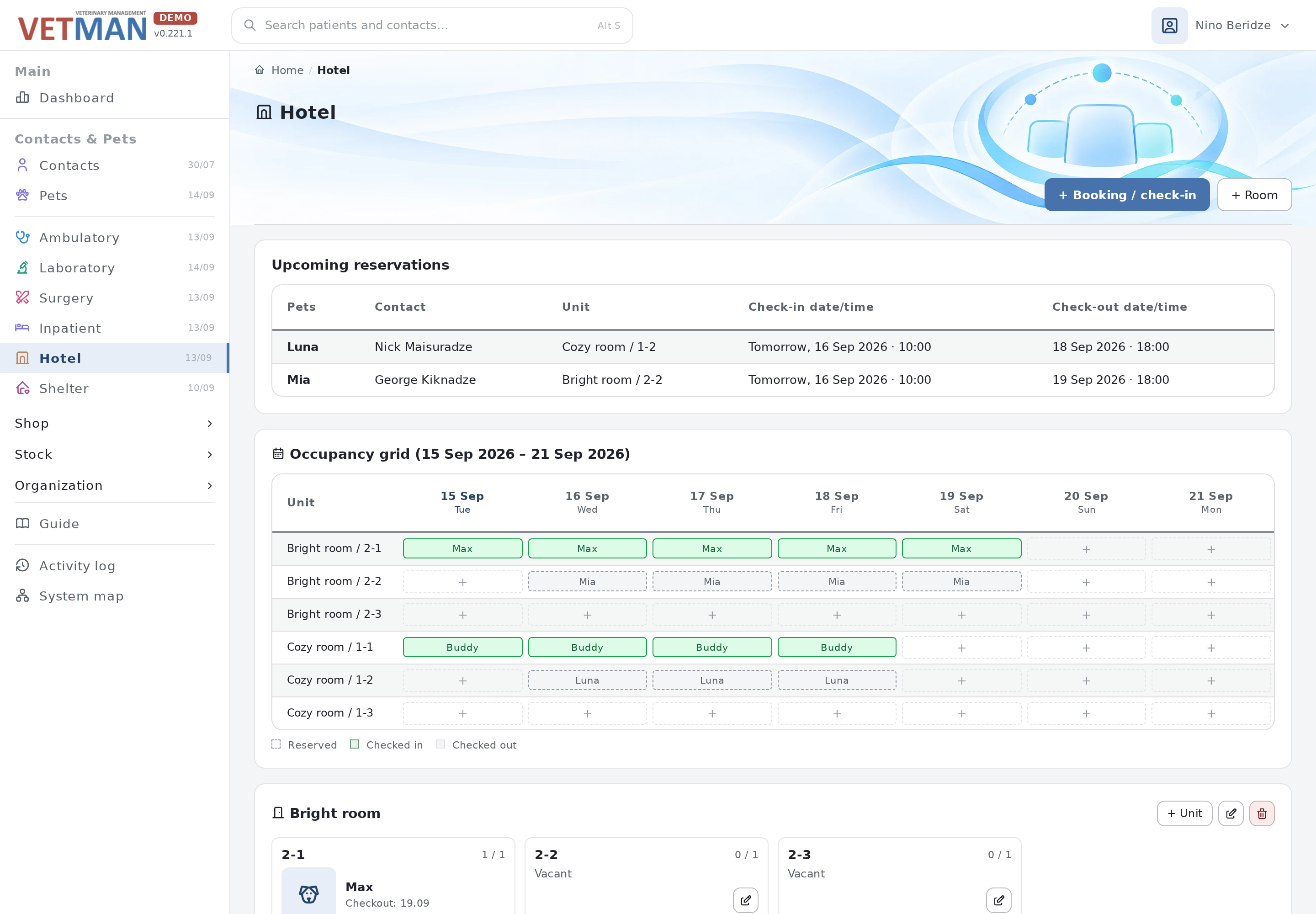Image resolution: width=1316 pixels, height=914 pixels.
Task: Open the Dashboard chart icon
Action: pyautogui.click(x=22, y=97)
